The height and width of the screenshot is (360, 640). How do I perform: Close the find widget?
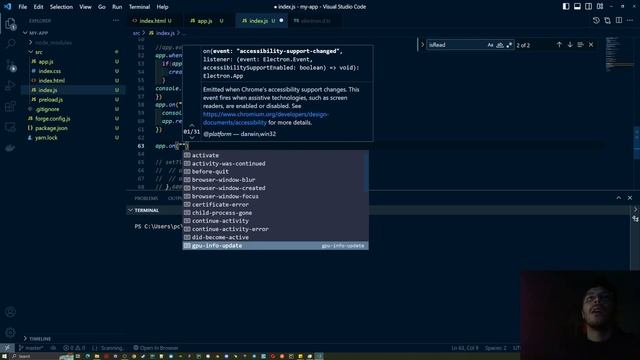tap(591, 45)
